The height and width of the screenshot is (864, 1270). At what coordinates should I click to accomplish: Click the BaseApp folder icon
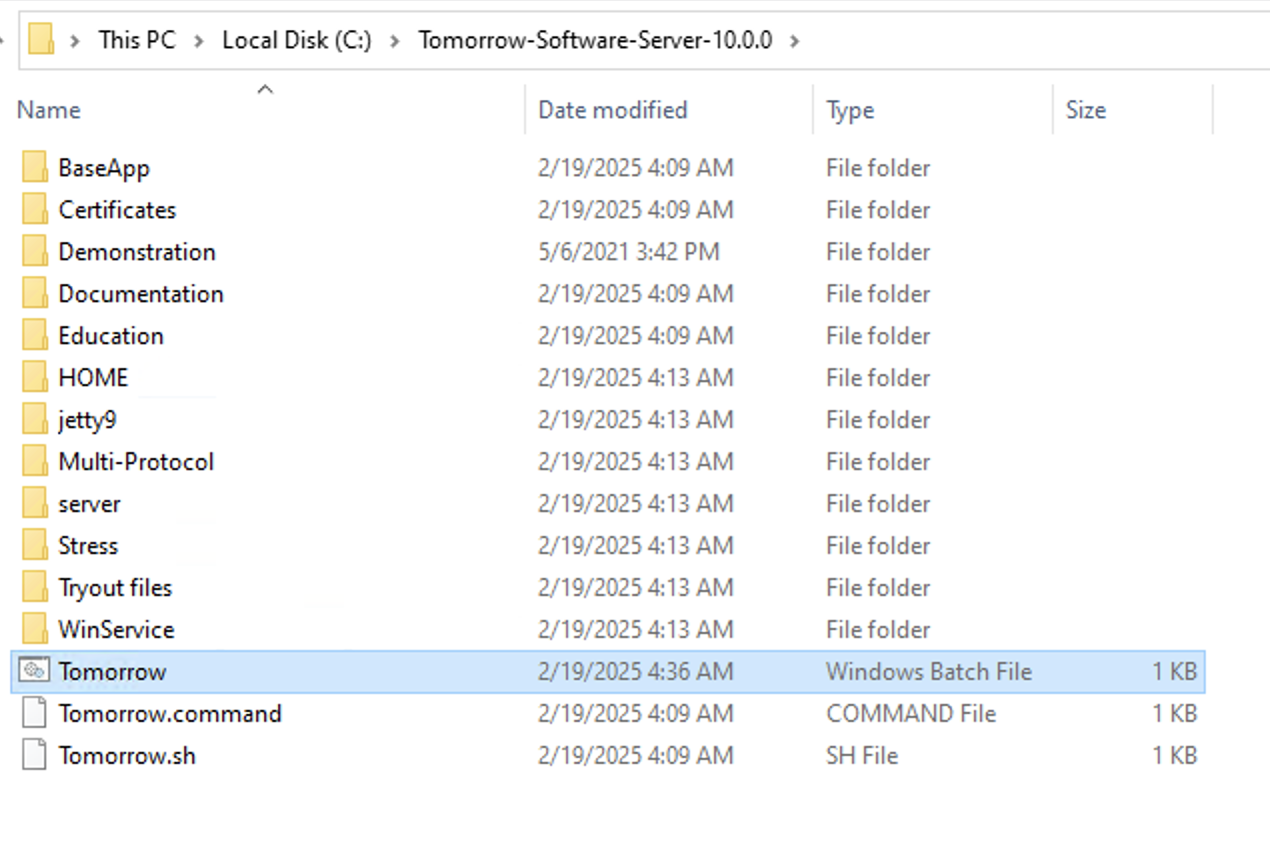[34, 168]
